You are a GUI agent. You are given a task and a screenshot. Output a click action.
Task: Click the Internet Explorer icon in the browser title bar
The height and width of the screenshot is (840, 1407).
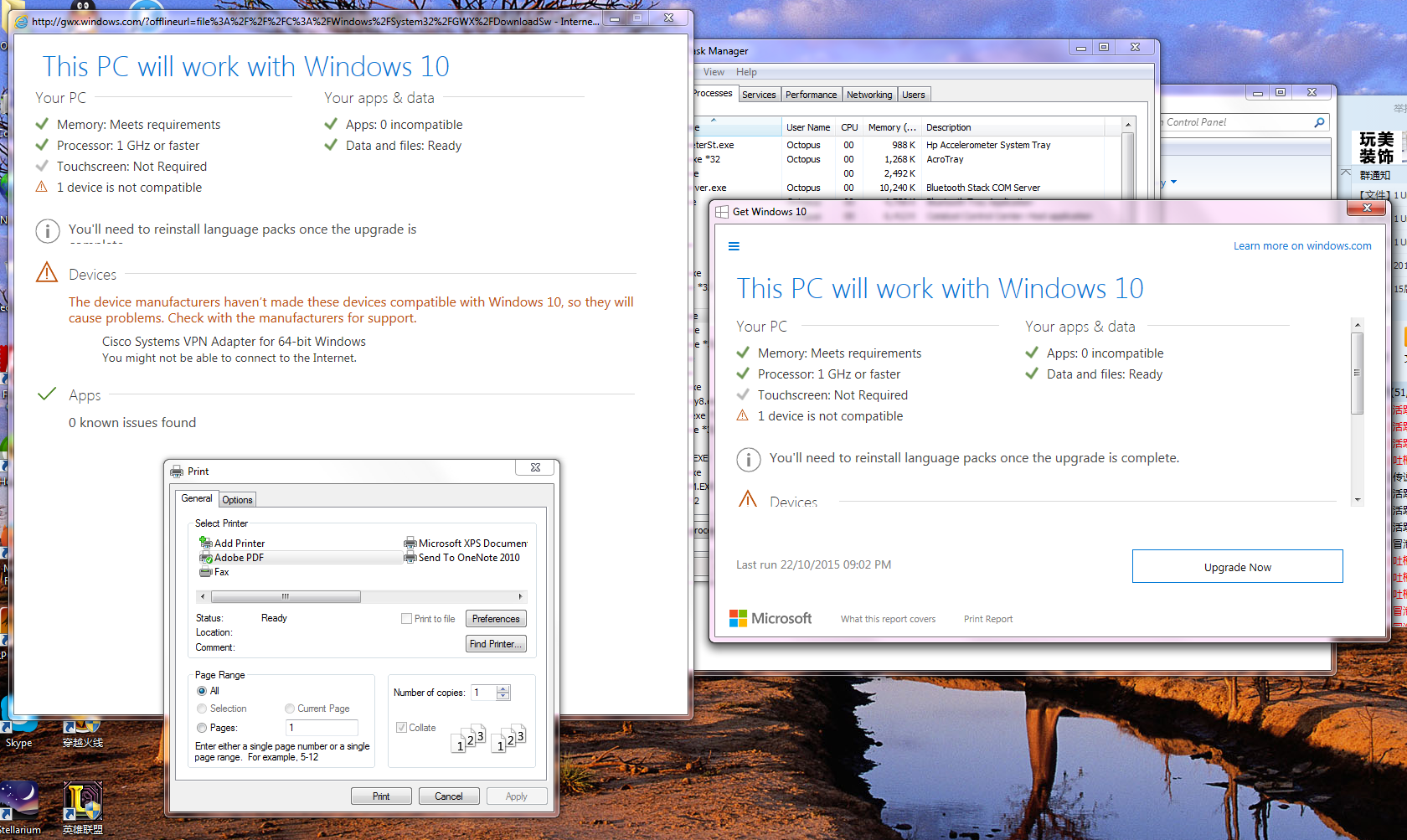pos(21,22)
